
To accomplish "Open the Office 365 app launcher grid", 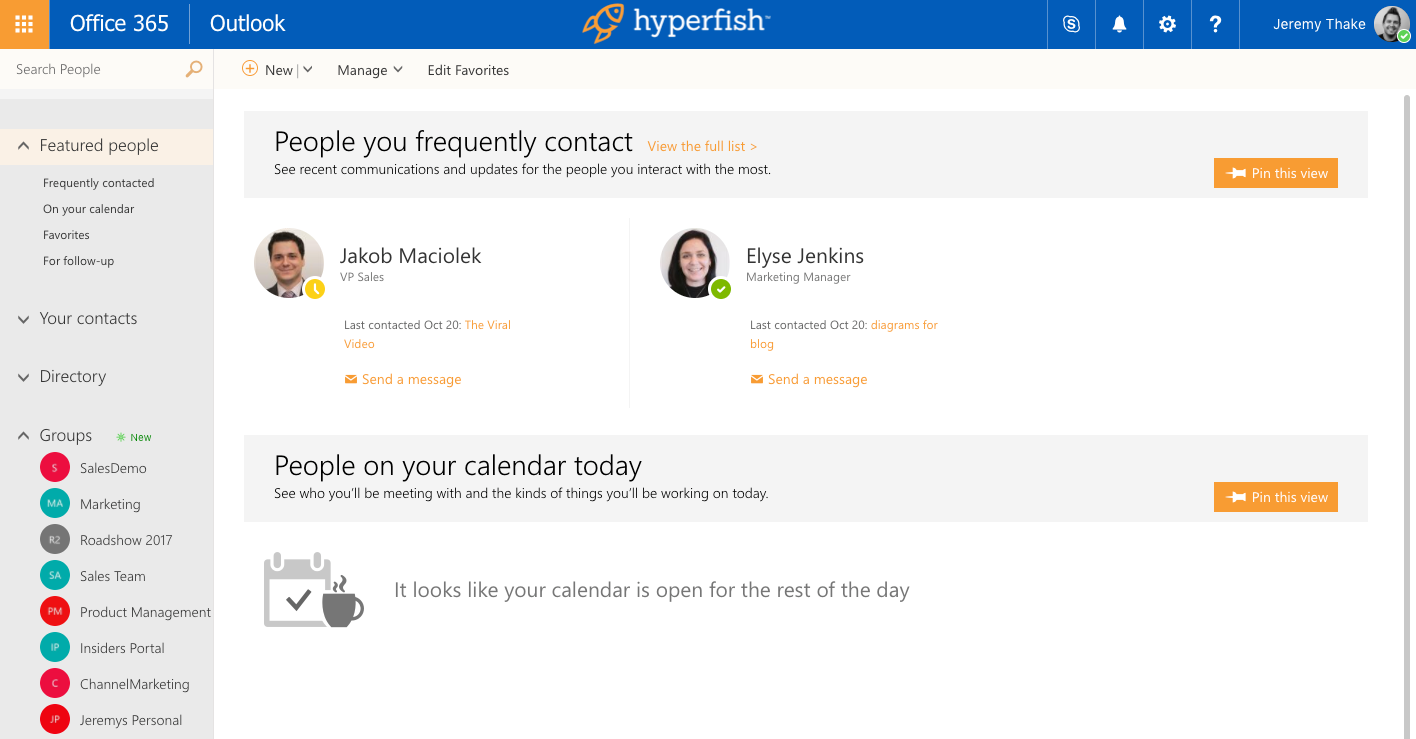I will coord(24,24).
